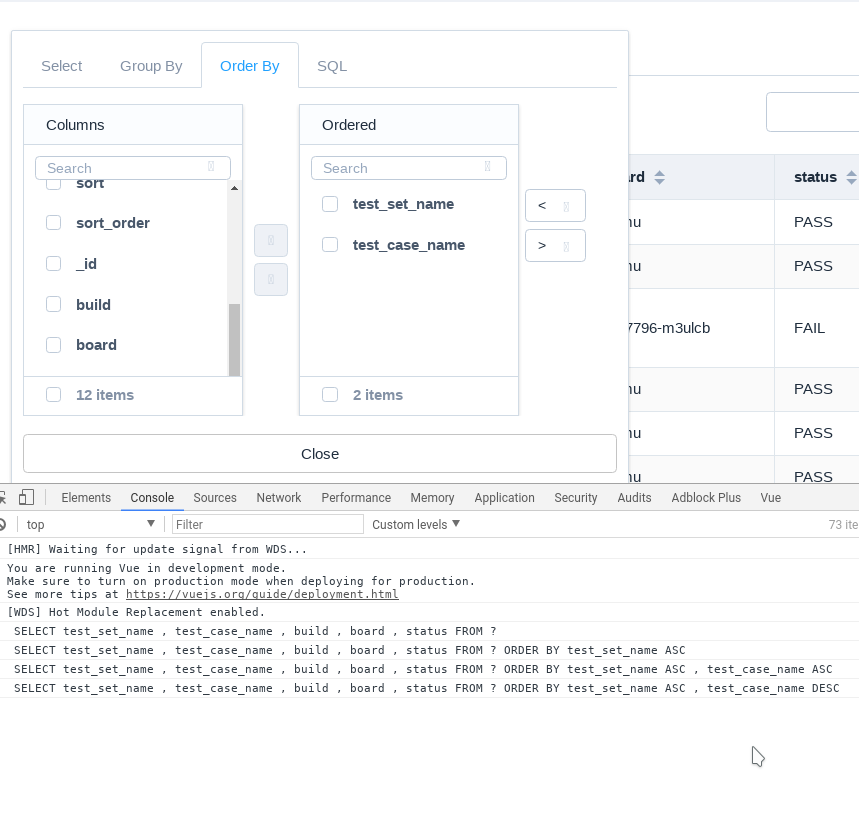The width and height of the screenshot is (859, 813).
Task: Check the test_set_name checkbox in Ordered
Action: [330, 203]
